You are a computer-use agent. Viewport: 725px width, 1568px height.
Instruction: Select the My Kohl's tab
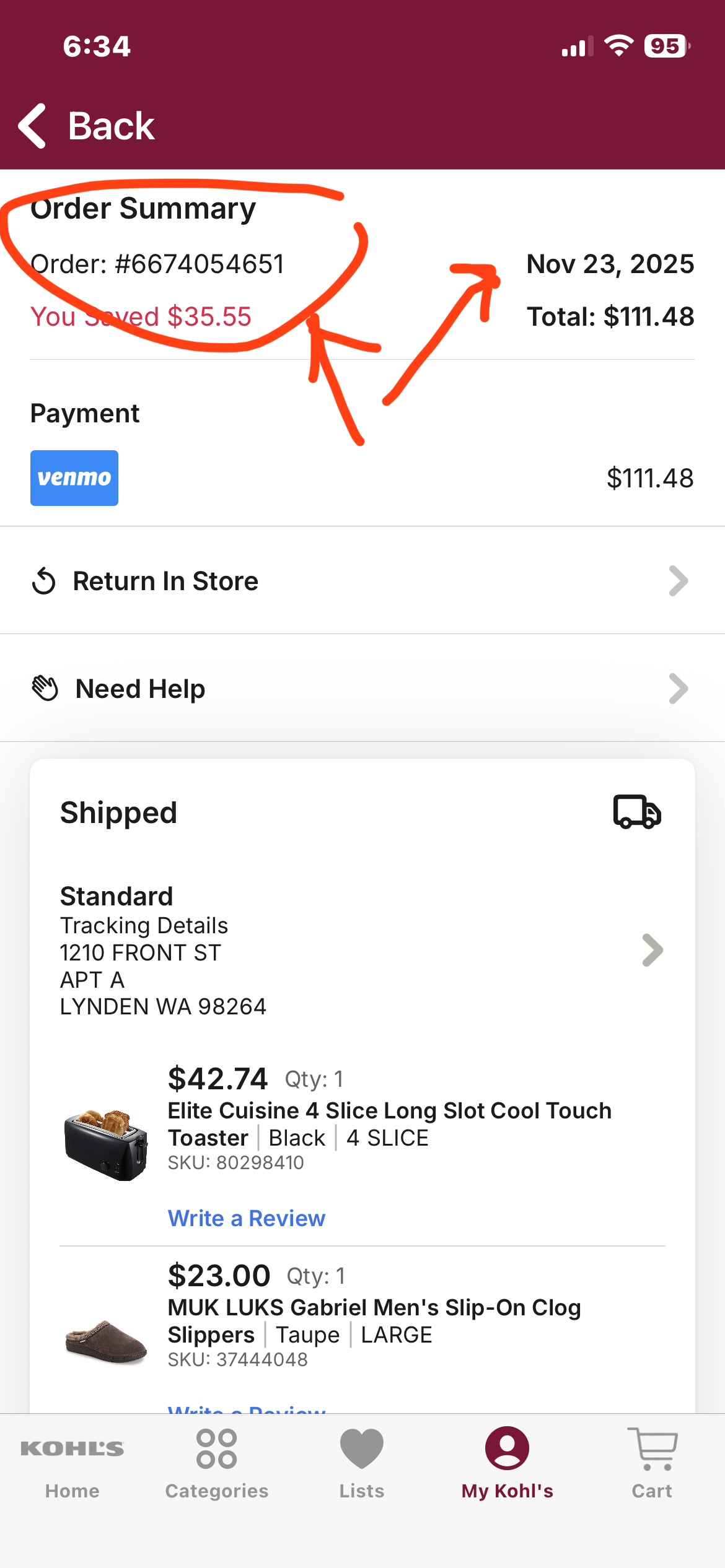[x=507, y=1463]
